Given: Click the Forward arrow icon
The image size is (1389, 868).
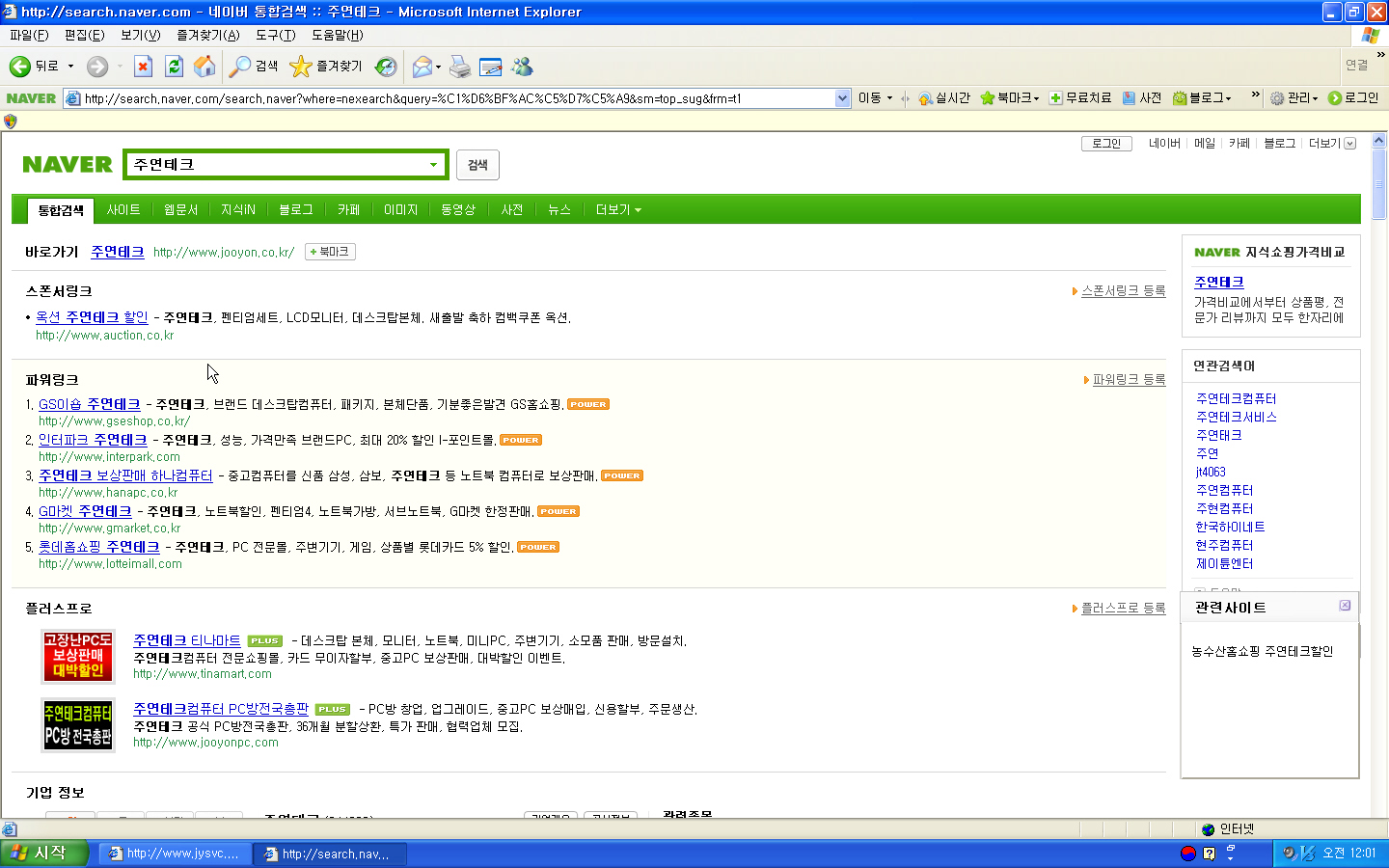Looking at the screenshot, I should [96, 67].
